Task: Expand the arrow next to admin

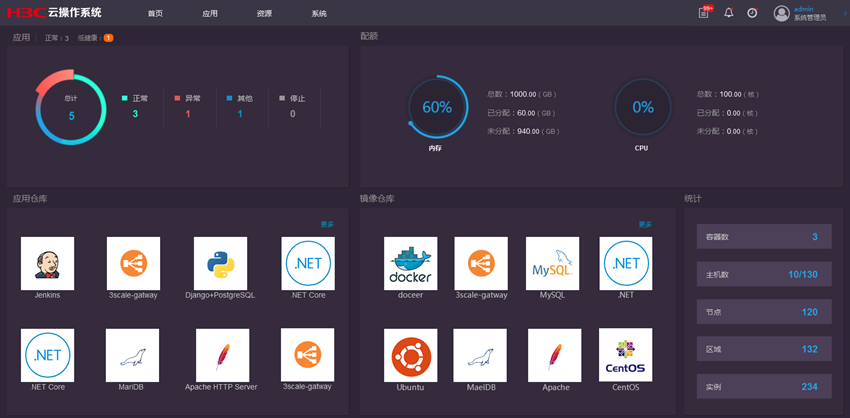Action: coord(845,13)
